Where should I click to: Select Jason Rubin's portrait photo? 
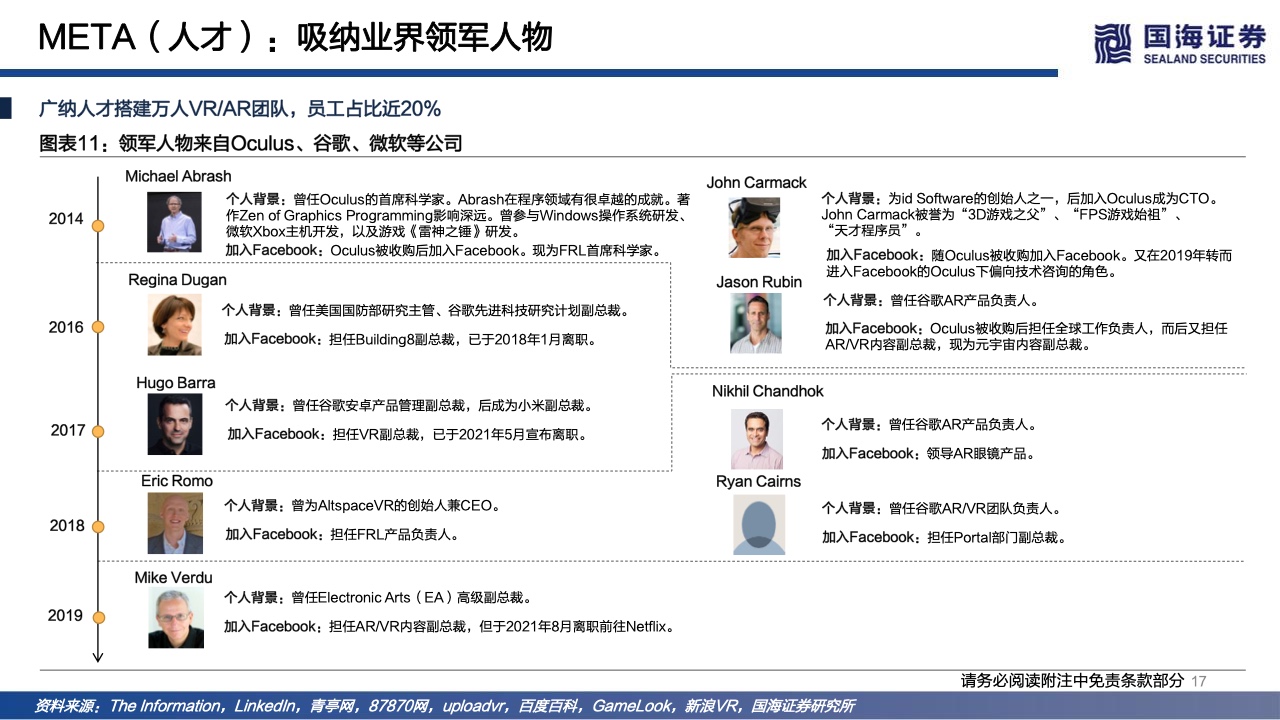pos(755,323)
